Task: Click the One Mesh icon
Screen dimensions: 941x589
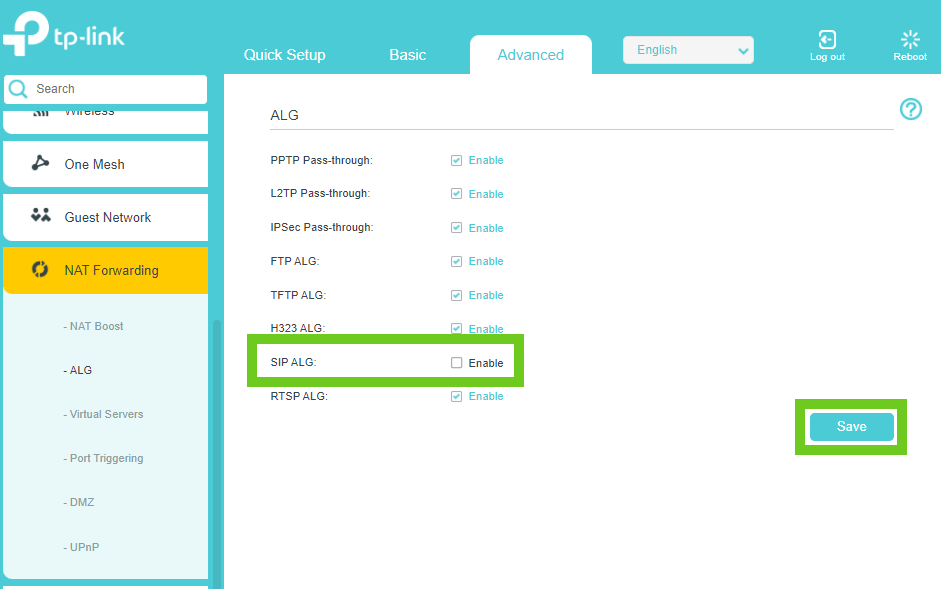Action: click(41, 164)
